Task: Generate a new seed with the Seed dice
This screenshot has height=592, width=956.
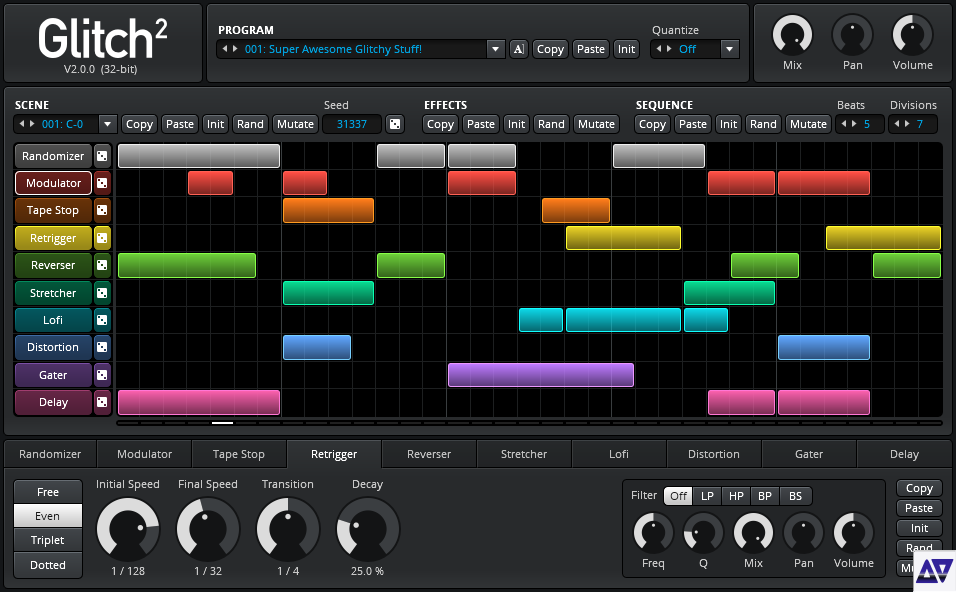Action: tap(394, 124)
